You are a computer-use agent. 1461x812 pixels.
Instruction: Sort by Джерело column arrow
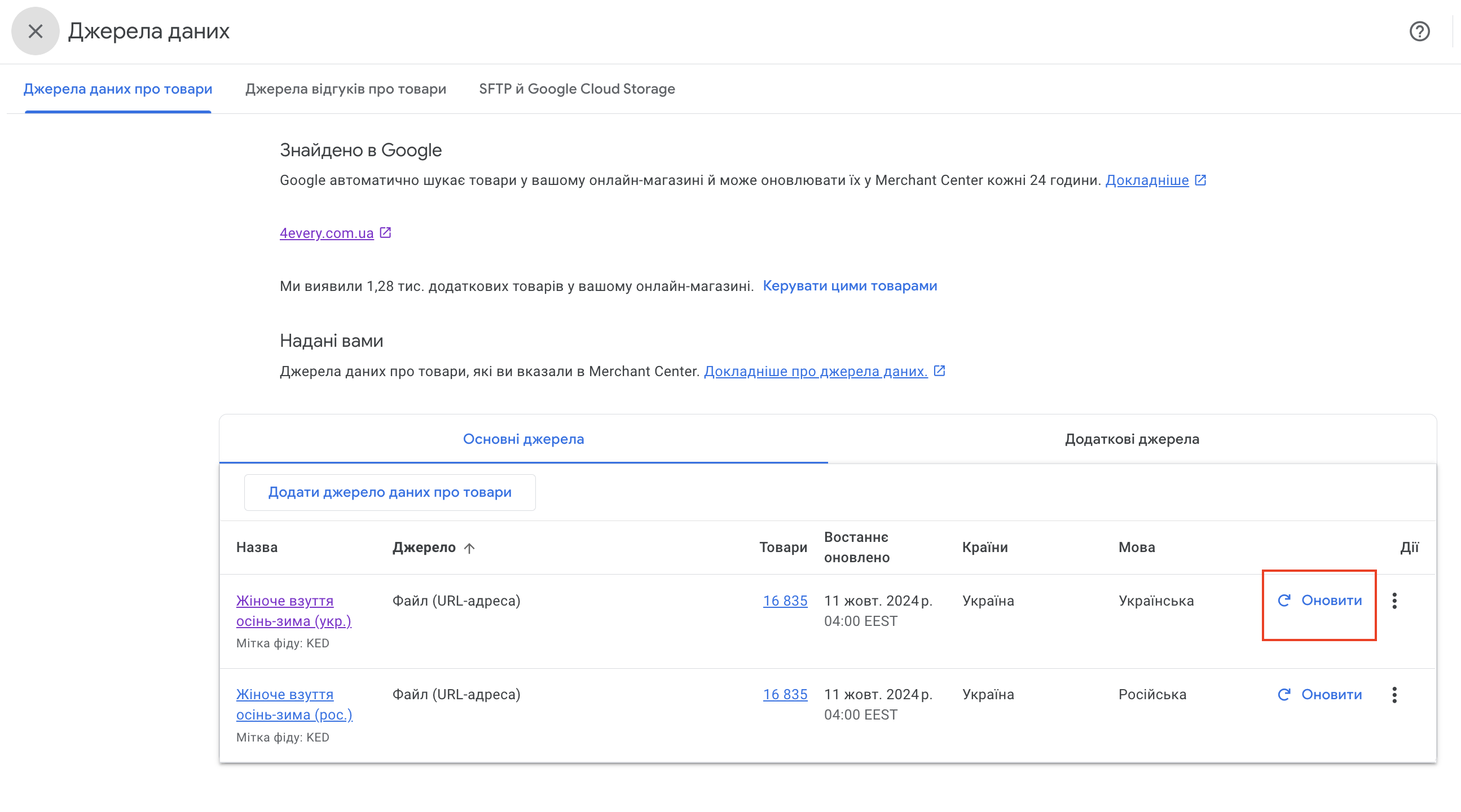pyautogui.click(x=469, y=548)
